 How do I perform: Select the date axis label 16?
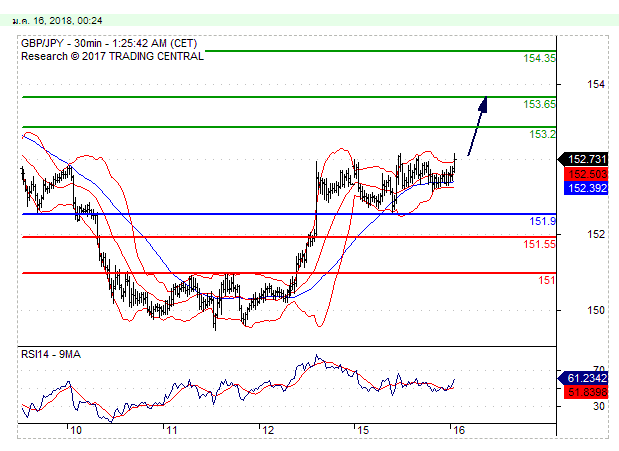click(x=459, y=430)
